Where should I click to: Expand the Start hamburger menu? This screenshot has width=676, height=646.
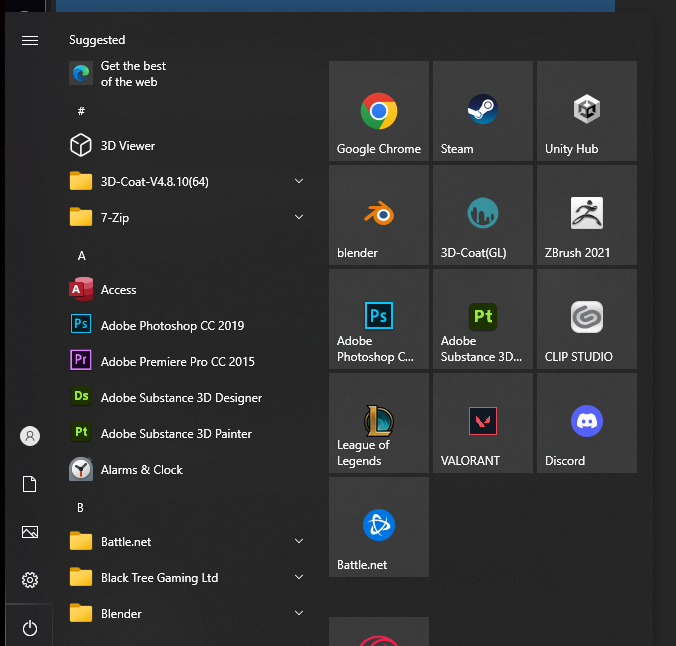(30, 40)
